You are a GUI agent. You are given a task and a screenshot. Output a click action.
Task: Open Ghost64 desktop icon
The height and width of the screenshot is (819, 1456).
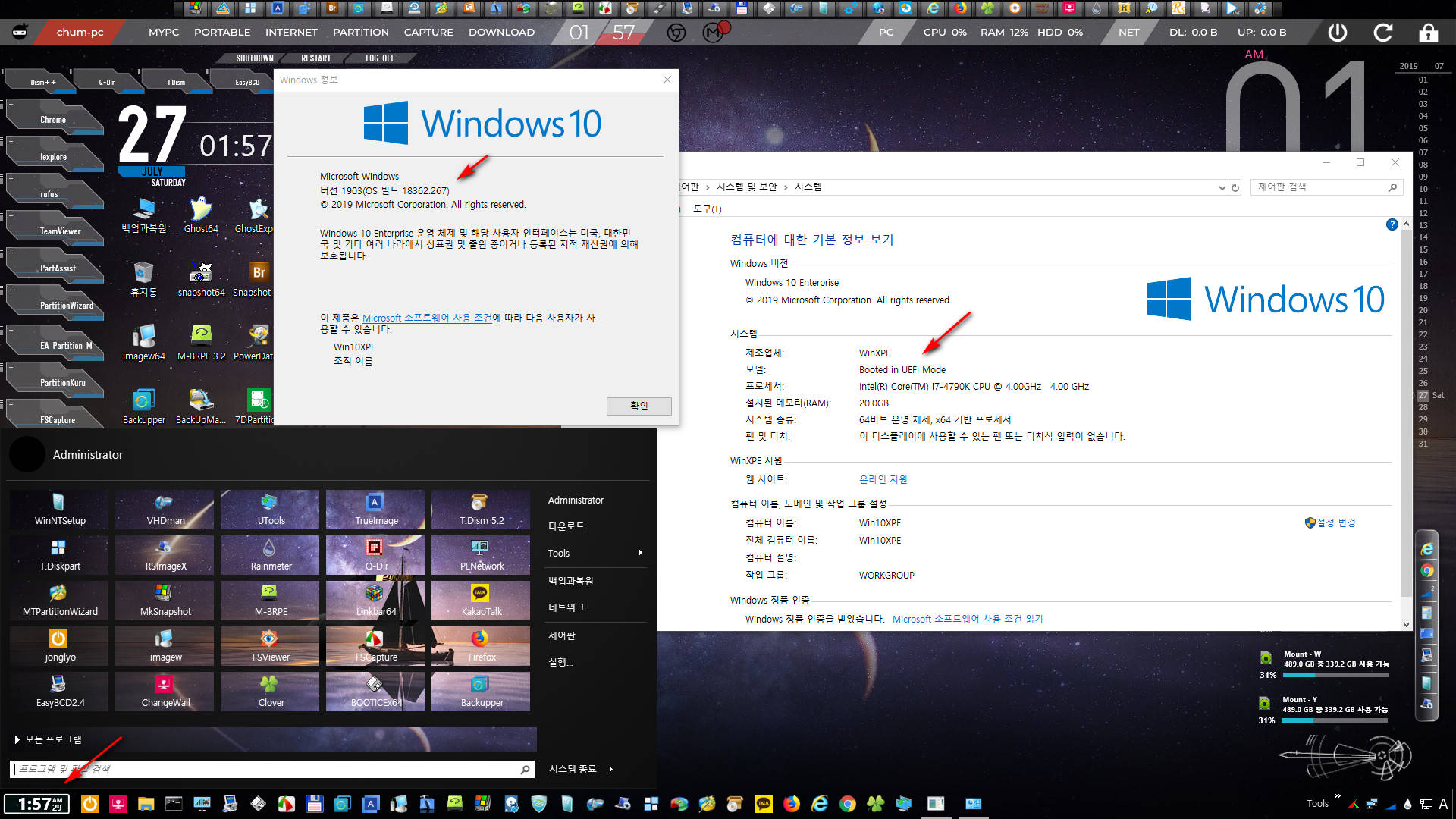[x=201, y=215]
